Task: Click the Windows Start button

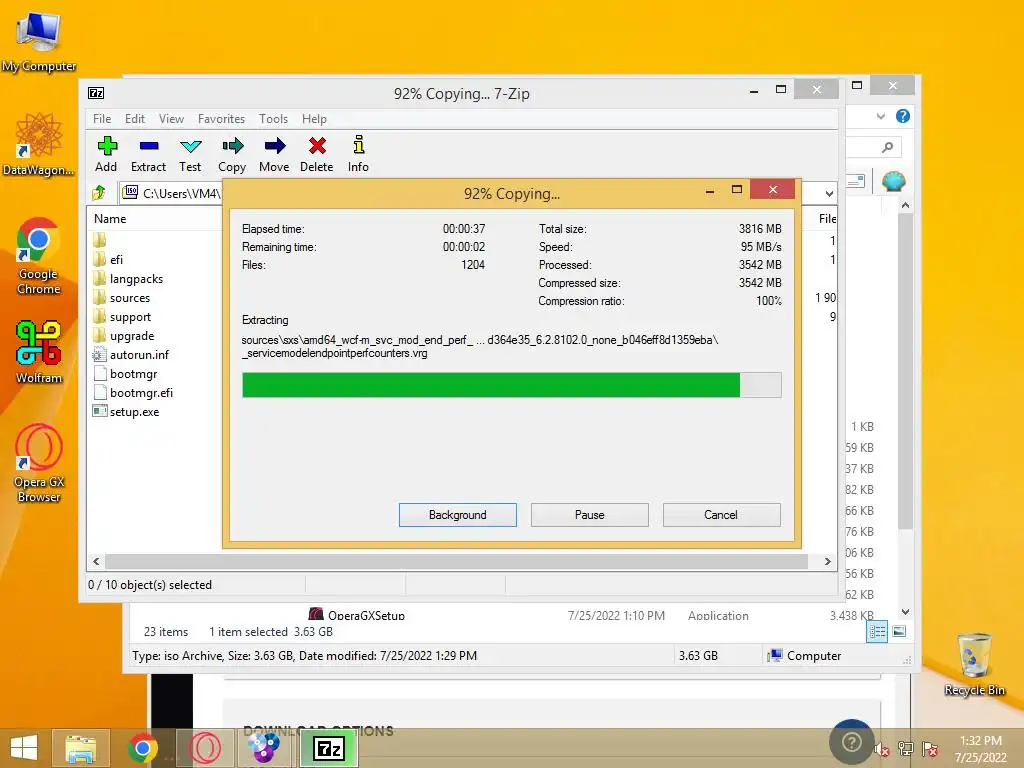Action: pos(24,748)
